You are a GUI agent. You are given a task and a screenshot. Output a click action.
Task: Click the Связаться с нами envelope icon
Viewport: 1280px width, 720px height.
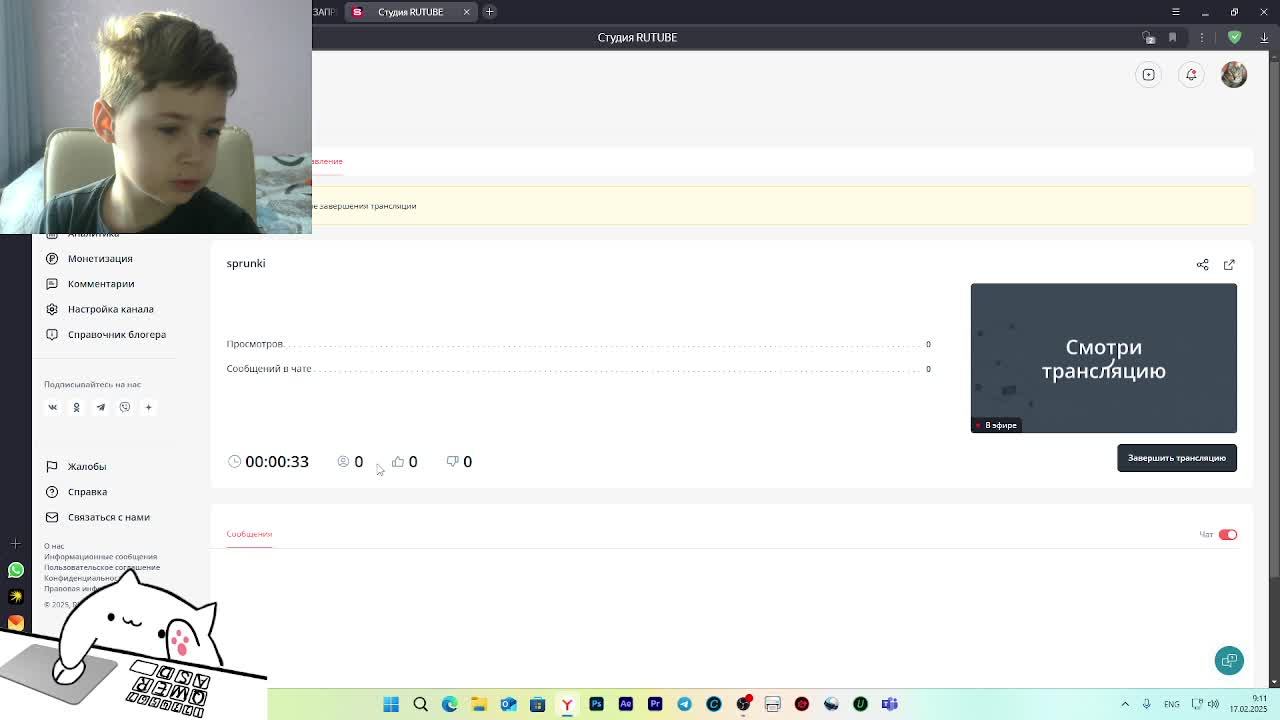tap(52, 517)
